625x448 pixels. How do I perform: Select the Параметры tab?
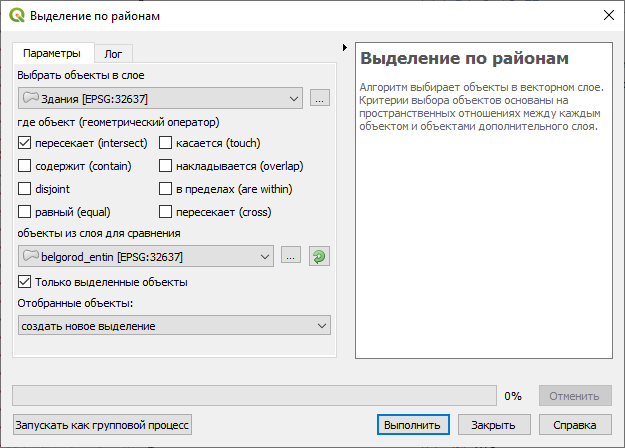[x=52, y=53]
